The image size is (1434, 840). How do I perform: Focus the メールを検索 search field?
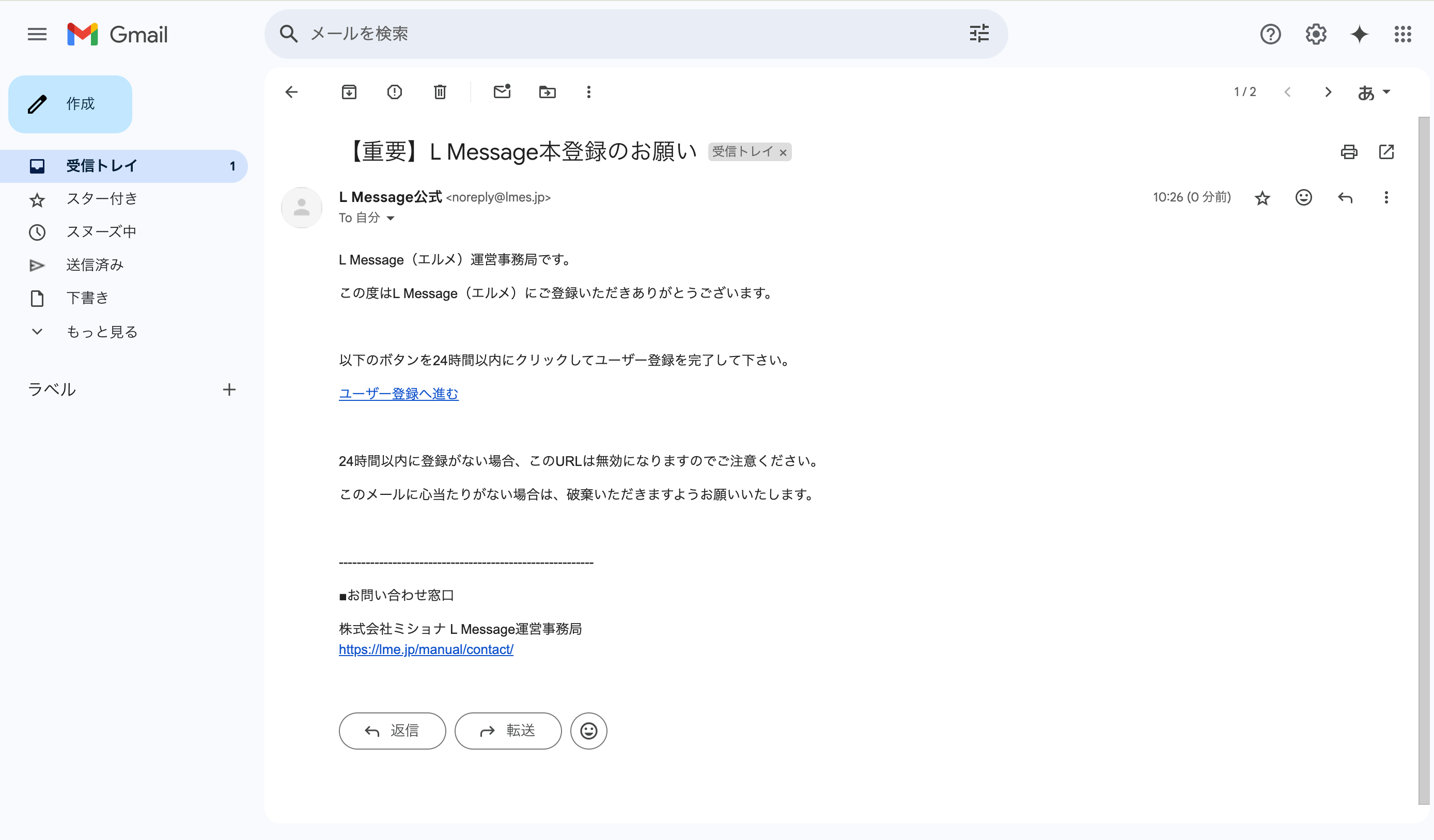coord(632,34)
